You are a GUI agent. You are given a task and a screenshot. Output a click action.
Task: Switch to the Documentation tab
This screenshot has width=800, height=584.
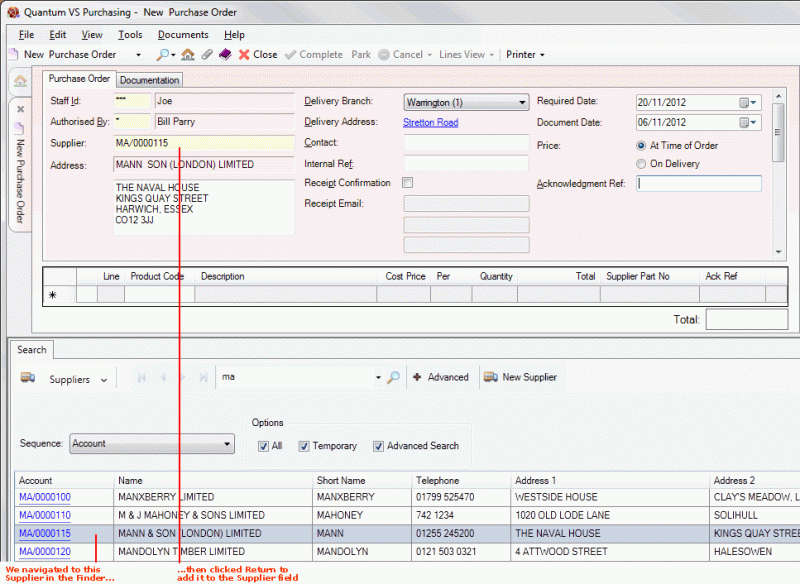click(149, 79)
